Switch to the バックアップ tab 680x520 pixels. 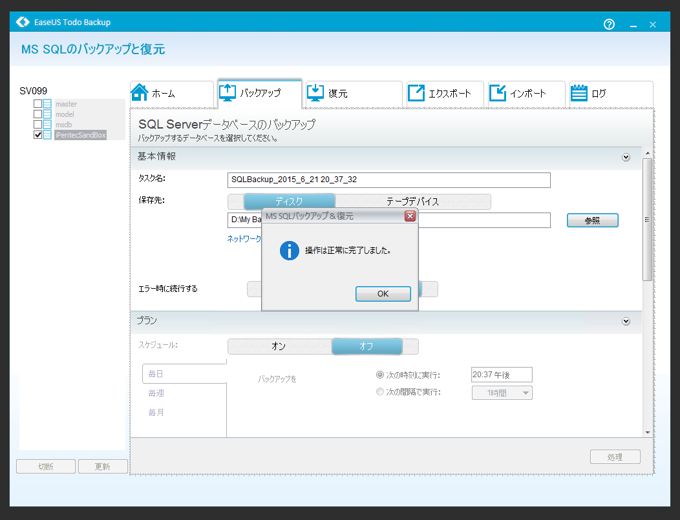tap(259, 93)
